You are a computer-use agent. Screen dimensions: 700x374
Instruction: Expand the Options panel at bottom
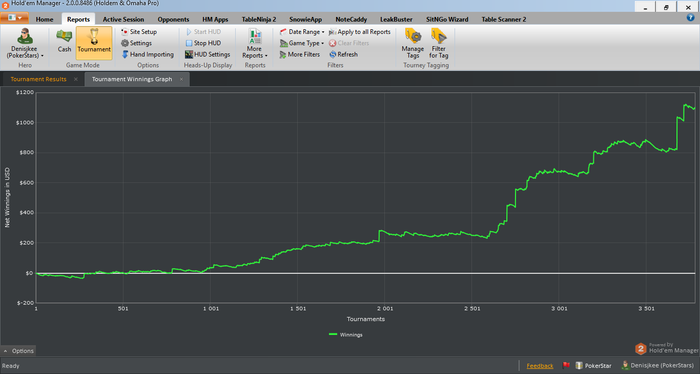tap(18, 351)
